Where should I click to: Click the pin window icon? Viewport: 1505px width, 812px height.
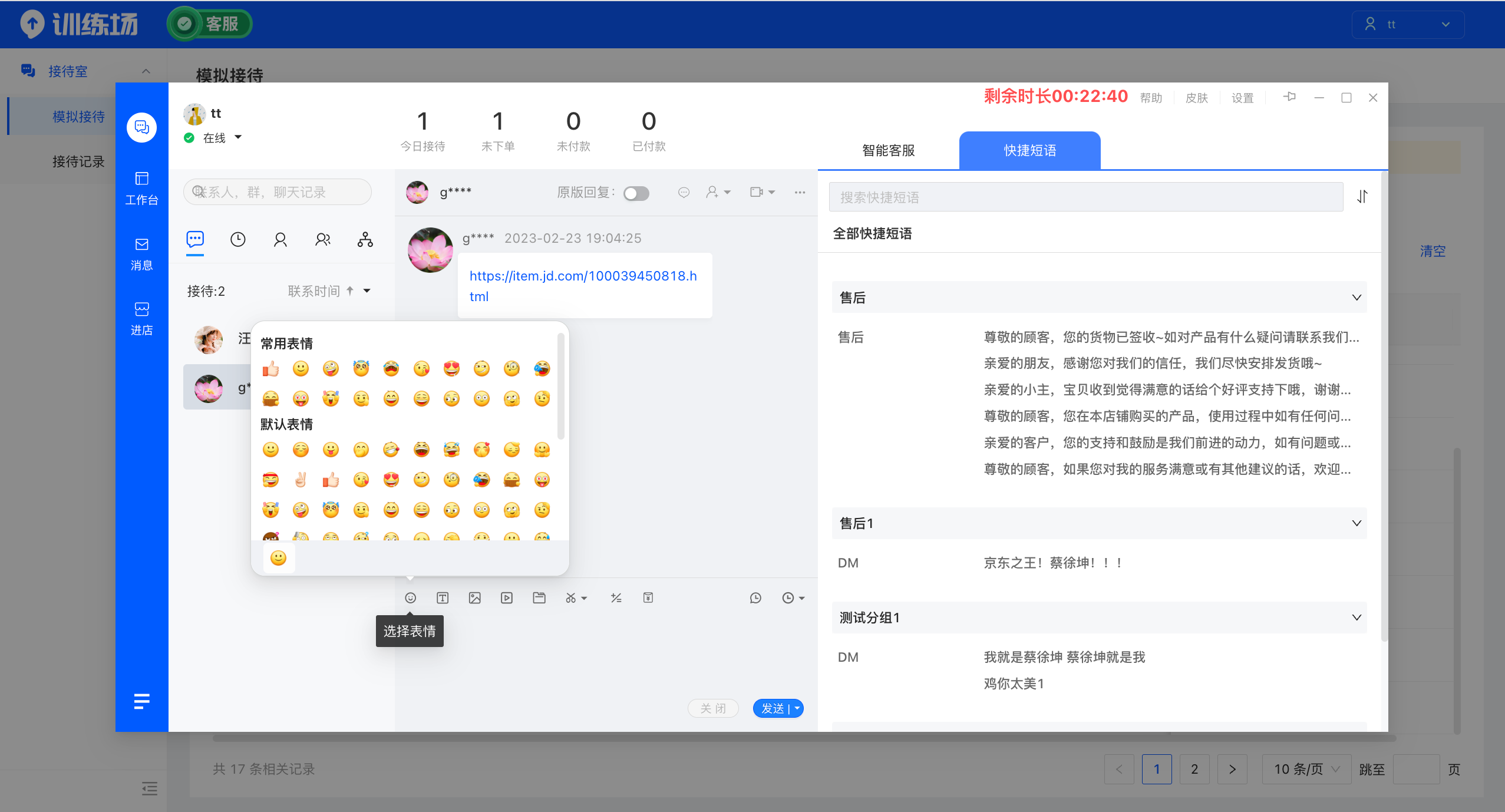tap(1289, 97)
